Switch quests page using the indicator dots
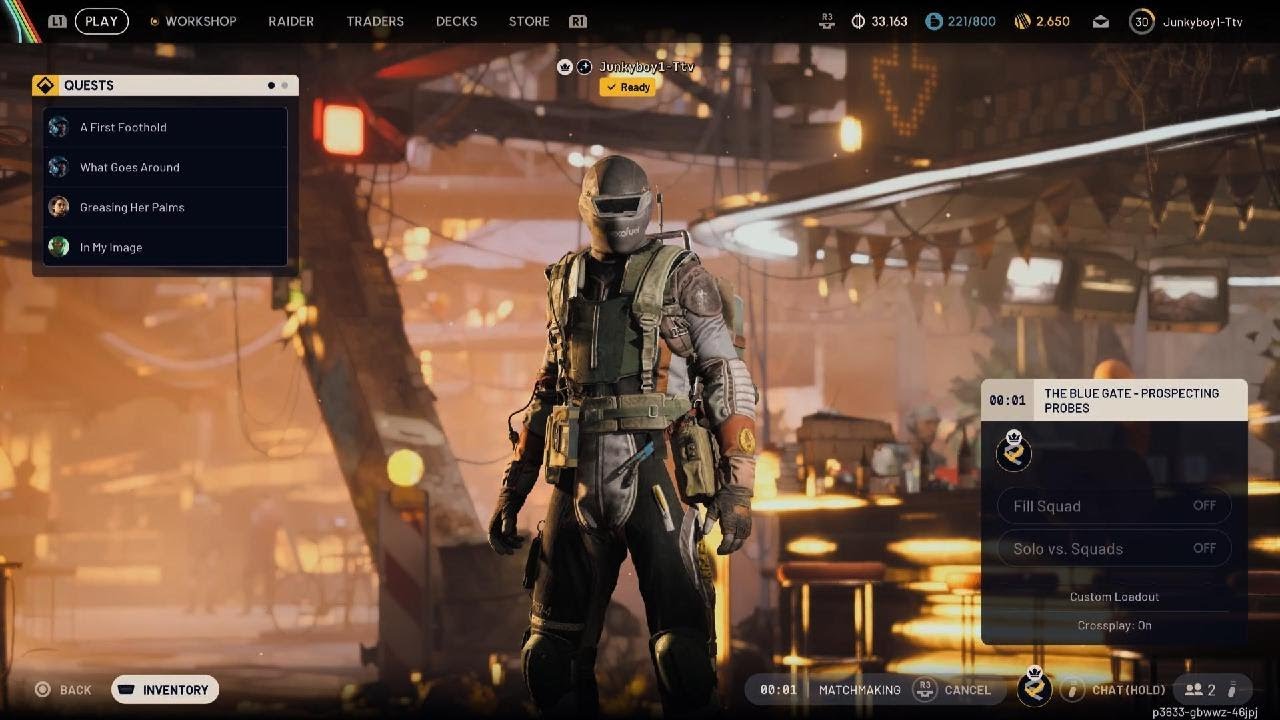Screen dimensions: 1280x720 click(x=278, y=86)
